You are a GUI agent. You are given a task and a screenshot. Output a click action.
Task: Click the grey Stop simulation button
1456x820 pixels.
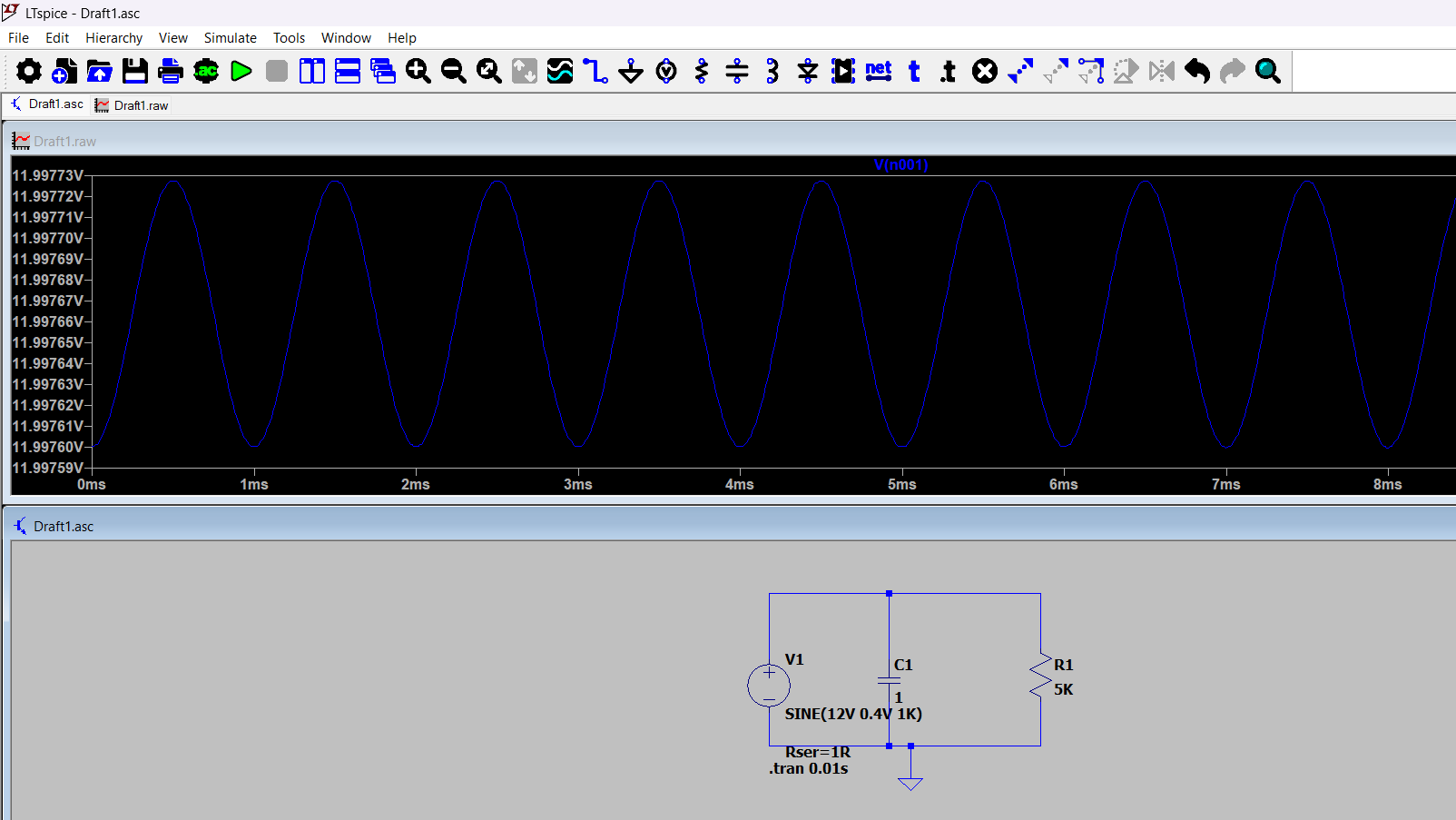tap(277, 71)
